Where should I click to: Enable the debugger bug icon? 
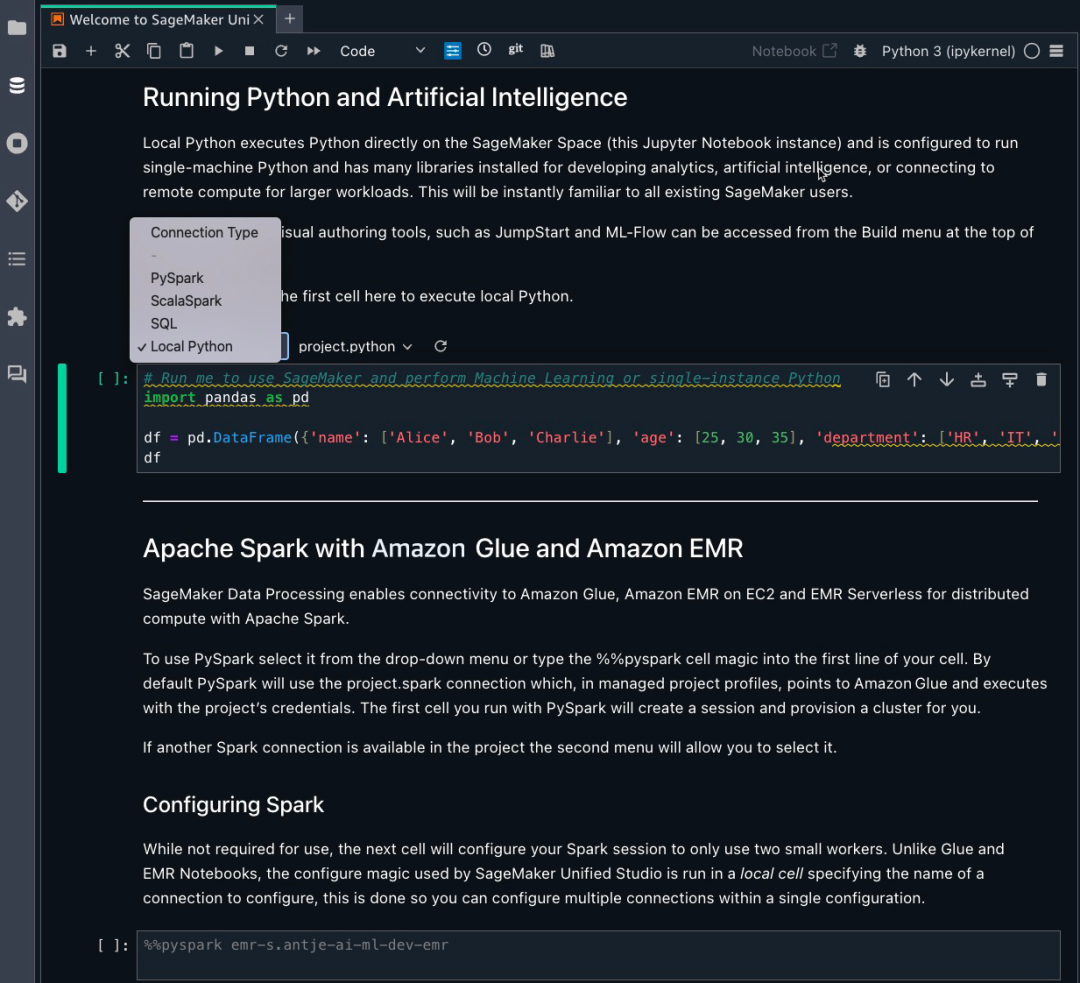[860, 51]
